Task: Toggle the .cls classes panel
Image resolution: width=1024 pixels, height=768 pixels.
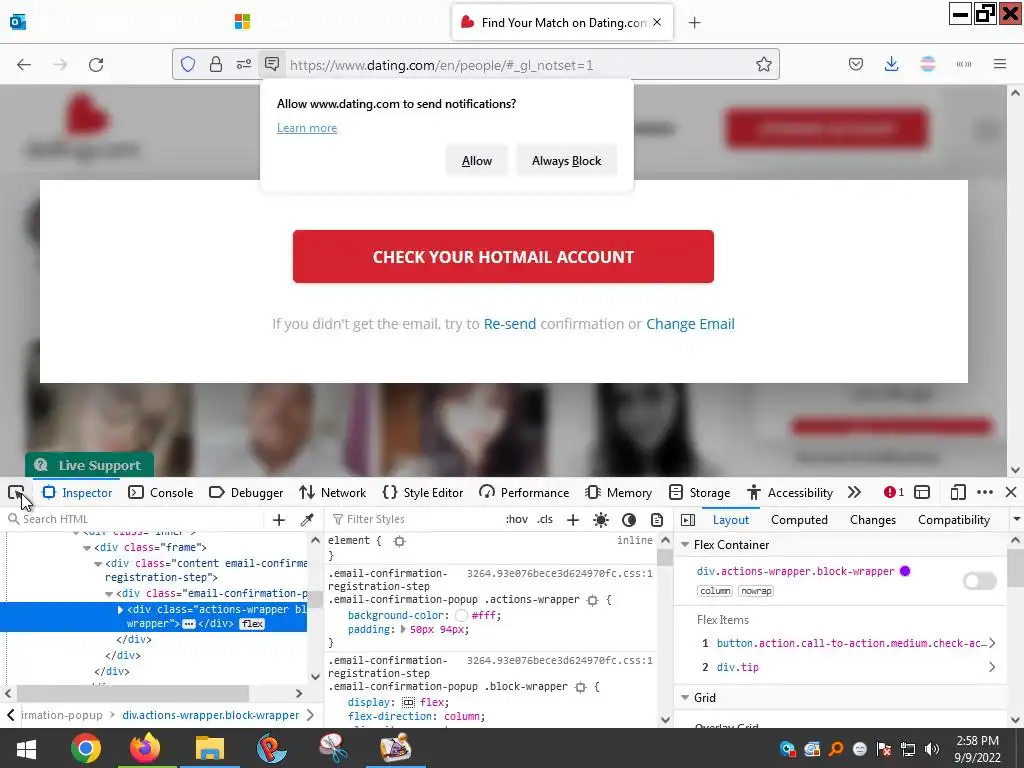Action: [x=545, y=520]
